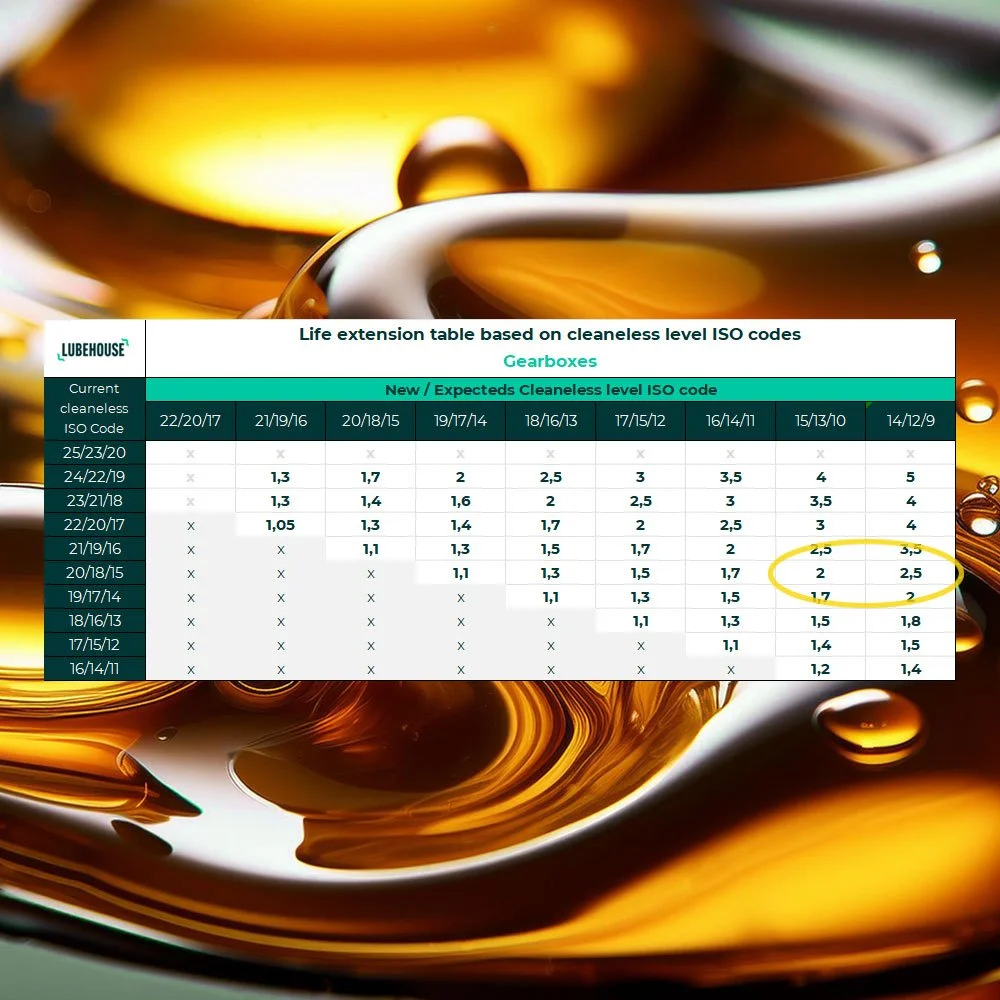Pick the value 1,4 in row 23/21/18
This screenshot has width=1000, height=1000.
(371, 501)
